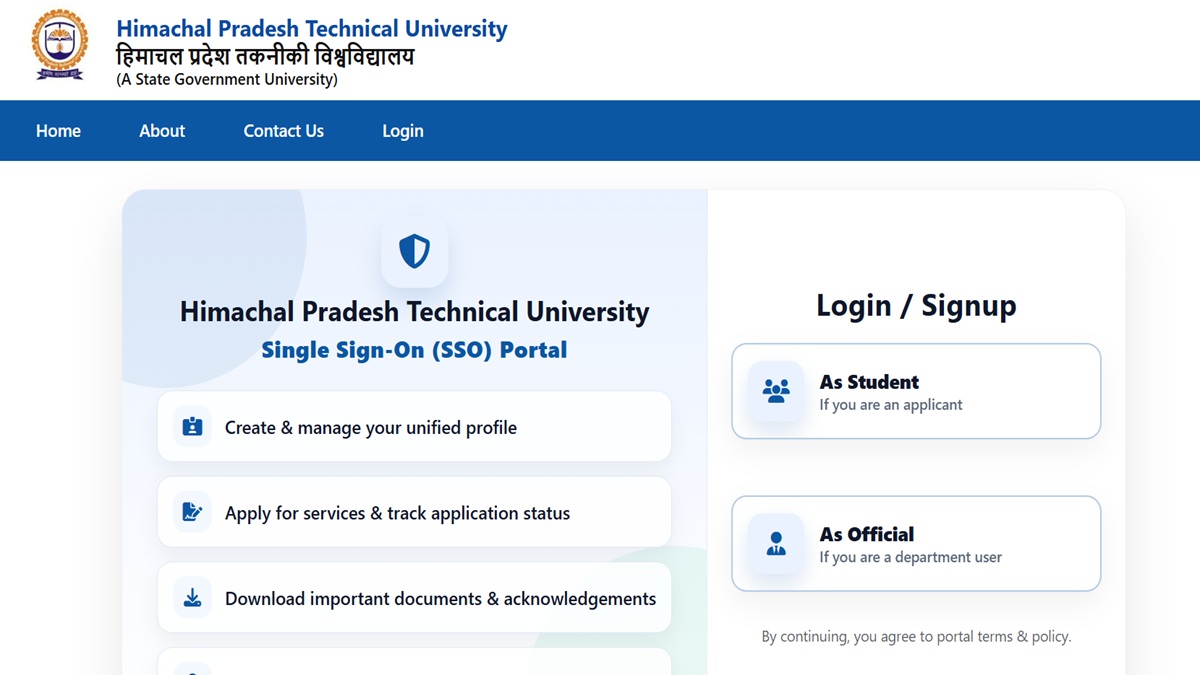Image resolution: width=1200 pixels, height=675 pixels.
Task: Select Login in the navigation bar
Action: 403,131
